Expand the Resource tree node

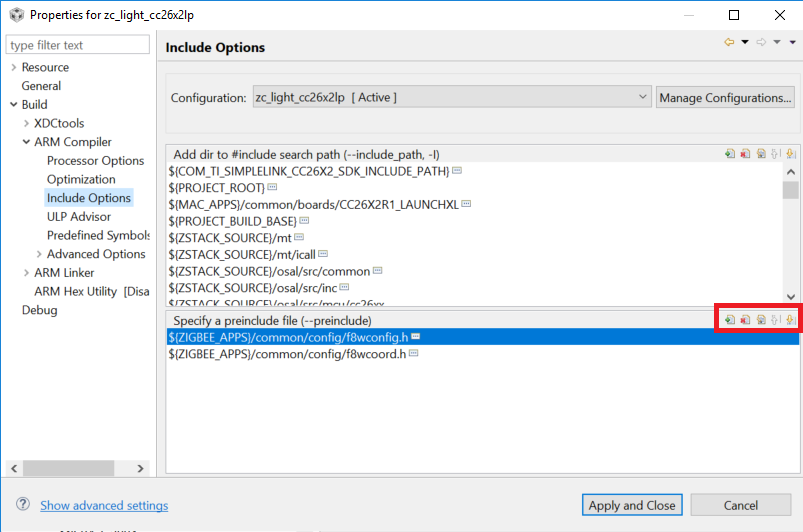14,67
